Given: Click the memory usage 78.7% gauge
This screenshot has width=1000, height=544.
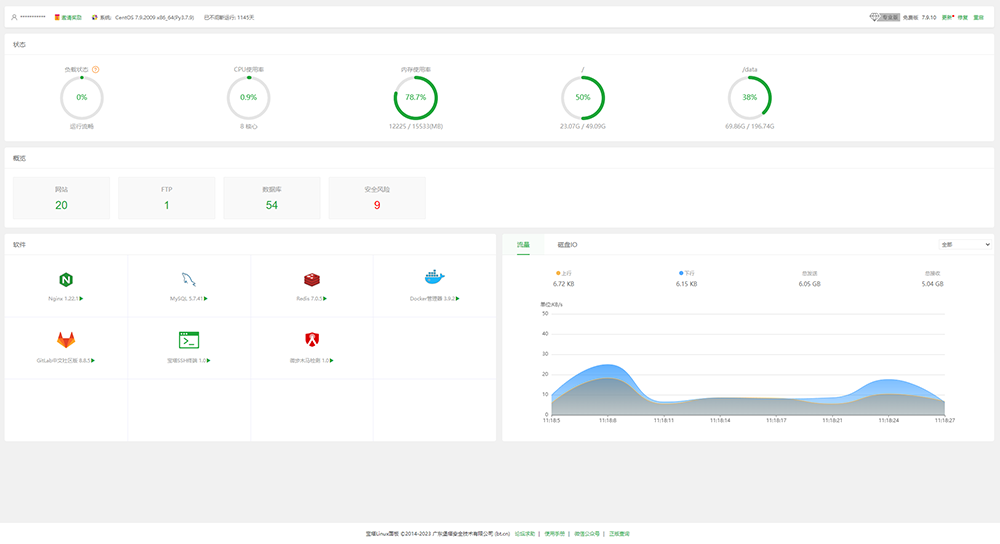Looking at the screenshot, I should tap(415, 97).
